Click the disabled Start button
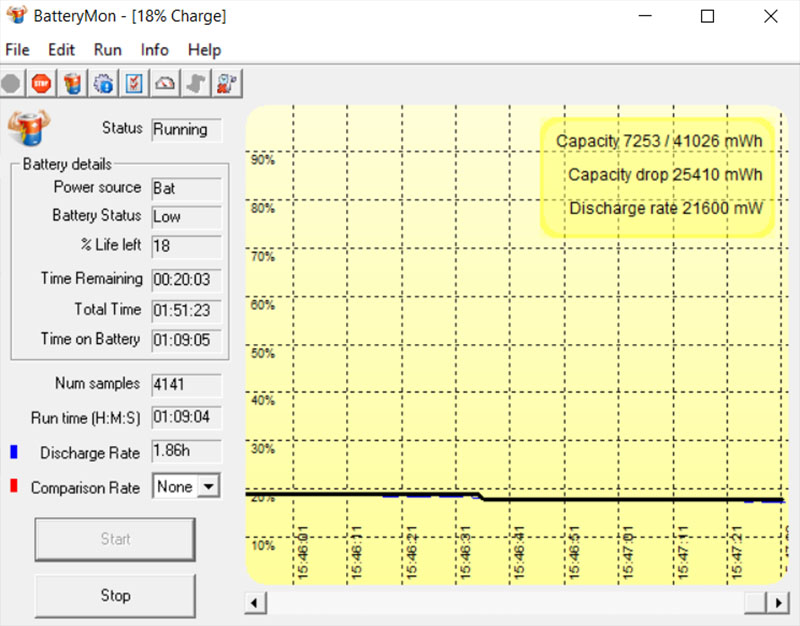This screenshot has height=626, width=800. (115, 539)
